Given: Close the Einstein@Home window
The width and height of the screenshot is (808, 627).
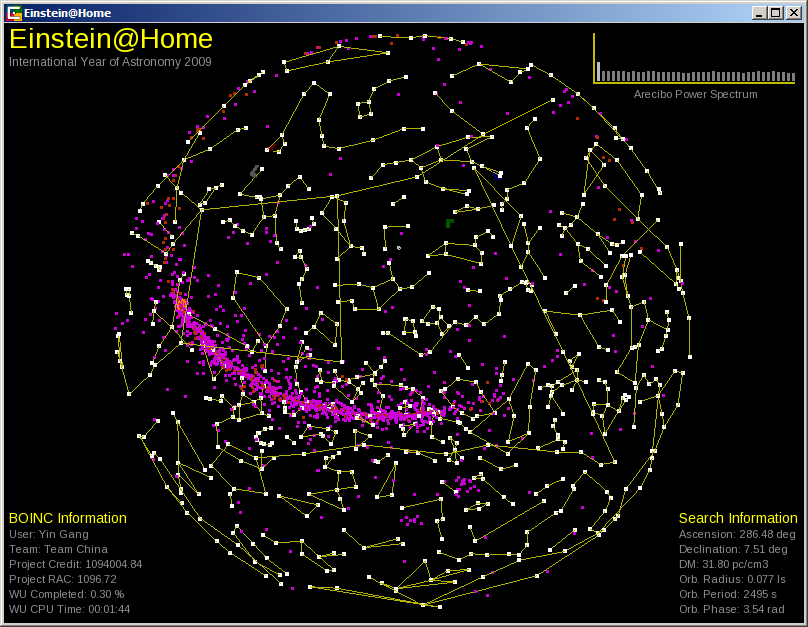Looking at the screenshot, I should pyautogui.click(x=794, y=13).
